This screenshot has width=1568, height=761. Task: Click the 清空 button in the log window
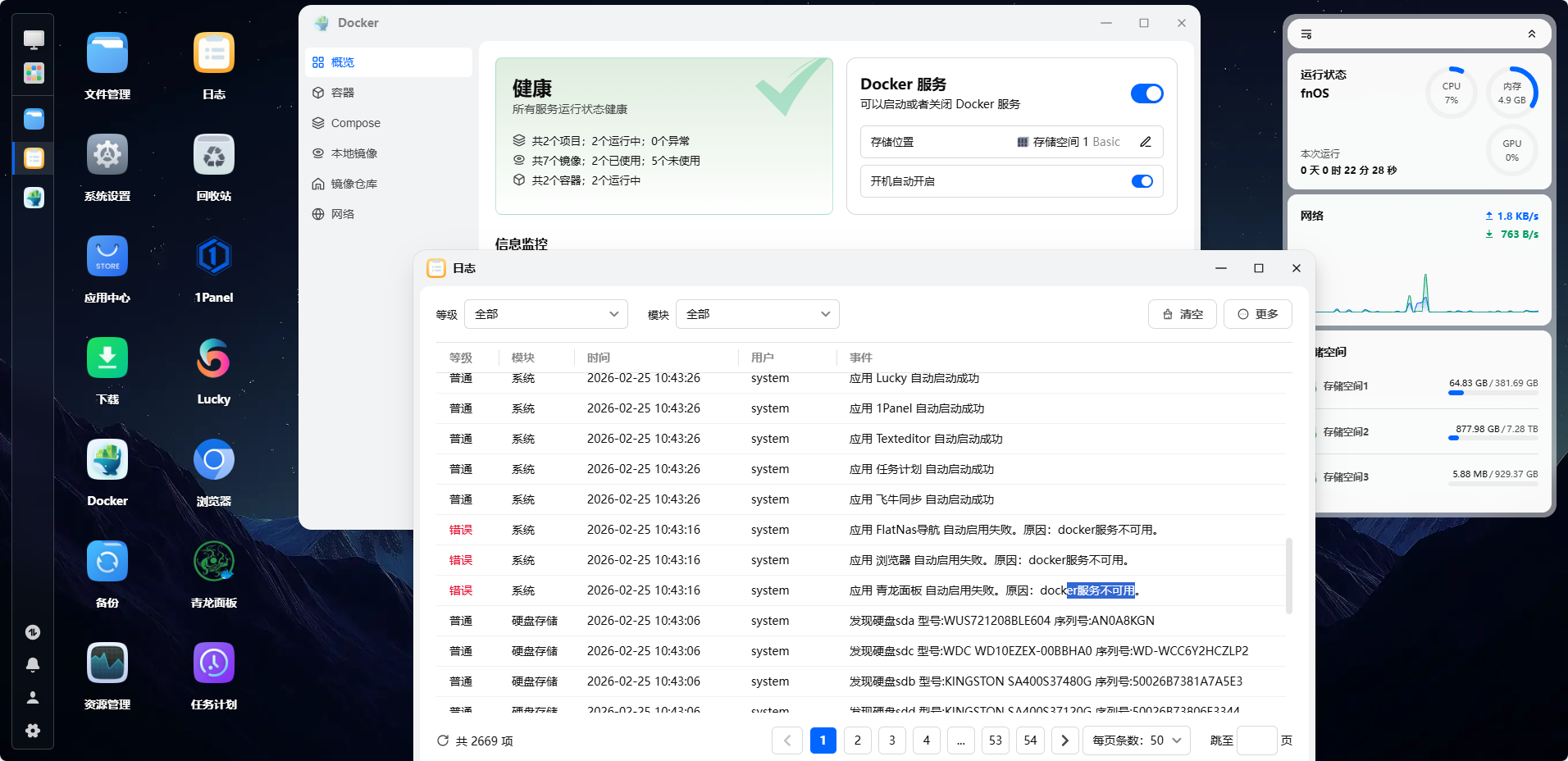(1181, 314)
